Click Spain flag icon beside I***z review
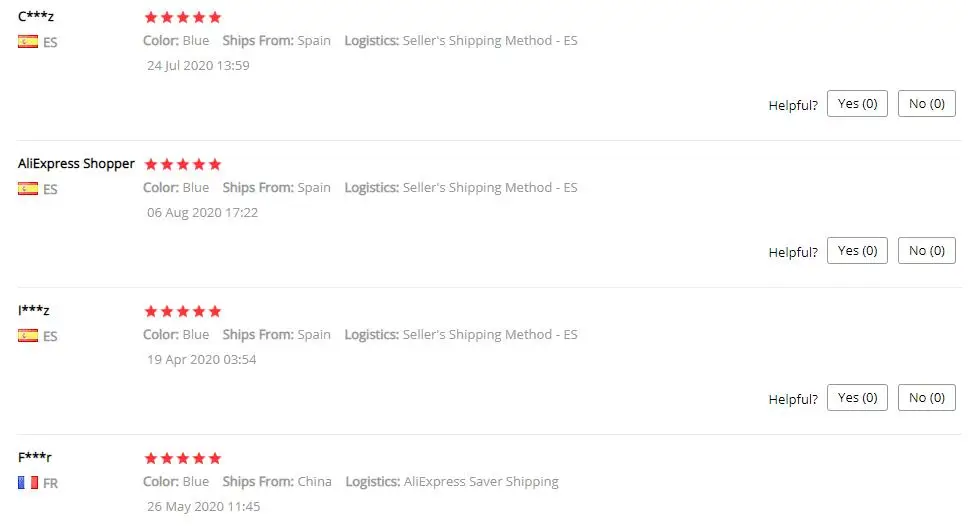This screenshot has width=968, height=526. point(28,335)
